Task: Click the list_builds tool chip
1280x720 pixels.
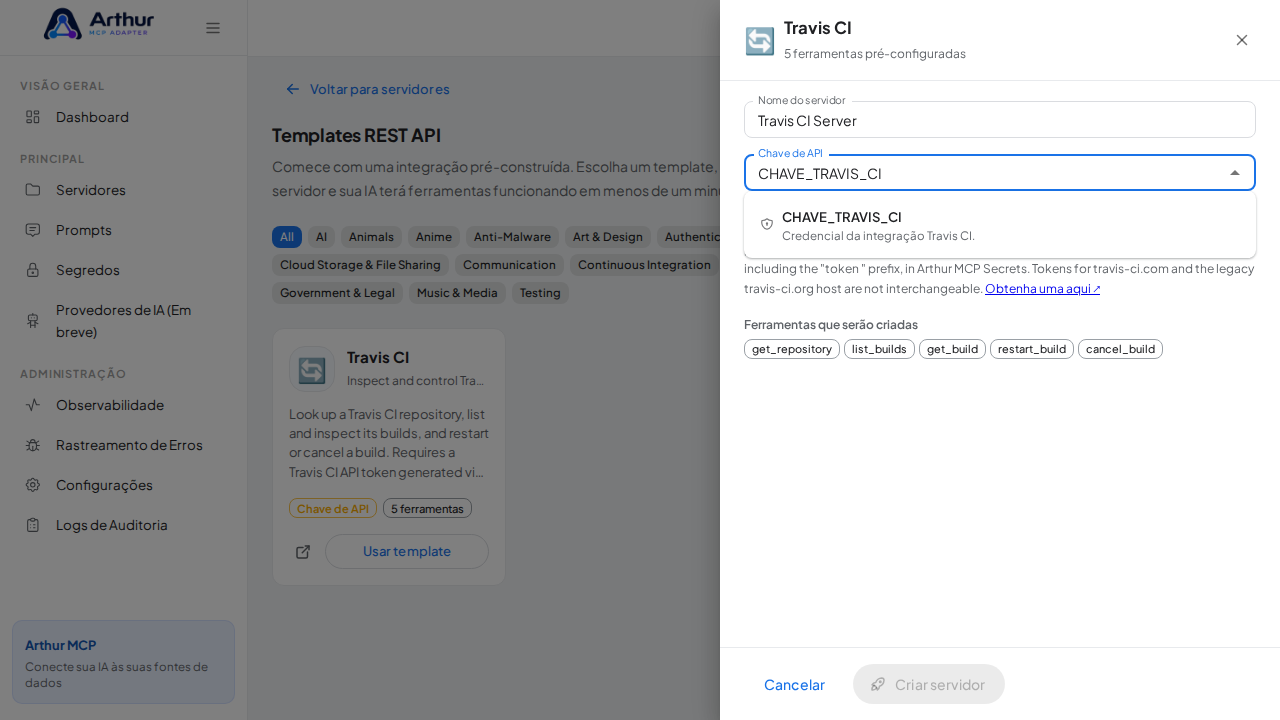Action: point(879,349)
